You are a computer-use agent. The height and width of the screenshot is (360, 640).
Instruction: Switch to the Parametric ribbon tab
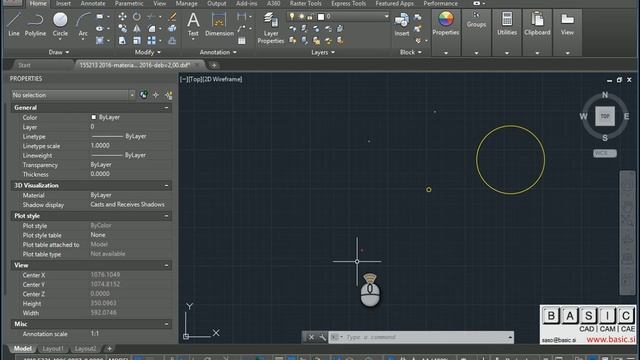[x=129, y=3]
